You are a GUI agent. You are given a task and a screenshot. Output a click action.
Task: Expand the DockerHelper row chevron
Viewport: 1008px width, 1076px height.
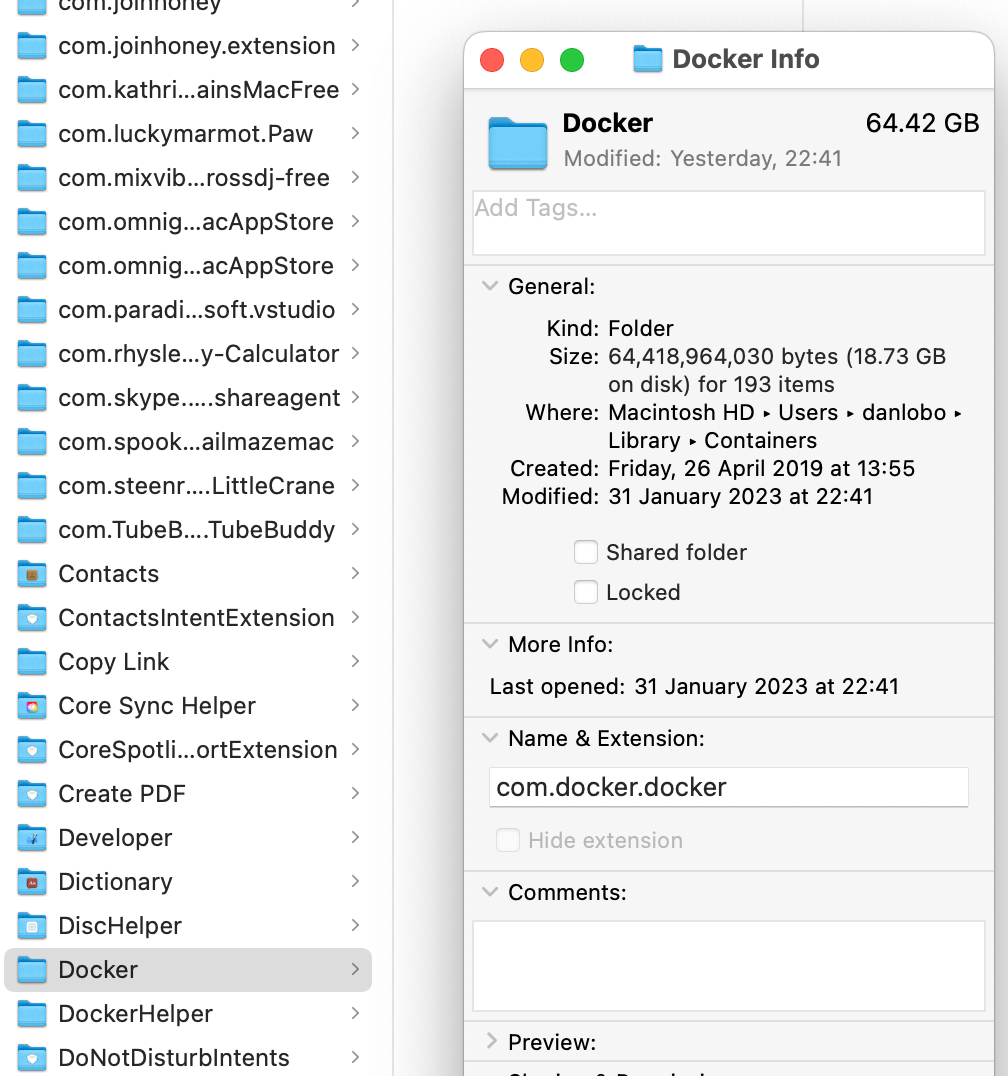point(355,1013)
